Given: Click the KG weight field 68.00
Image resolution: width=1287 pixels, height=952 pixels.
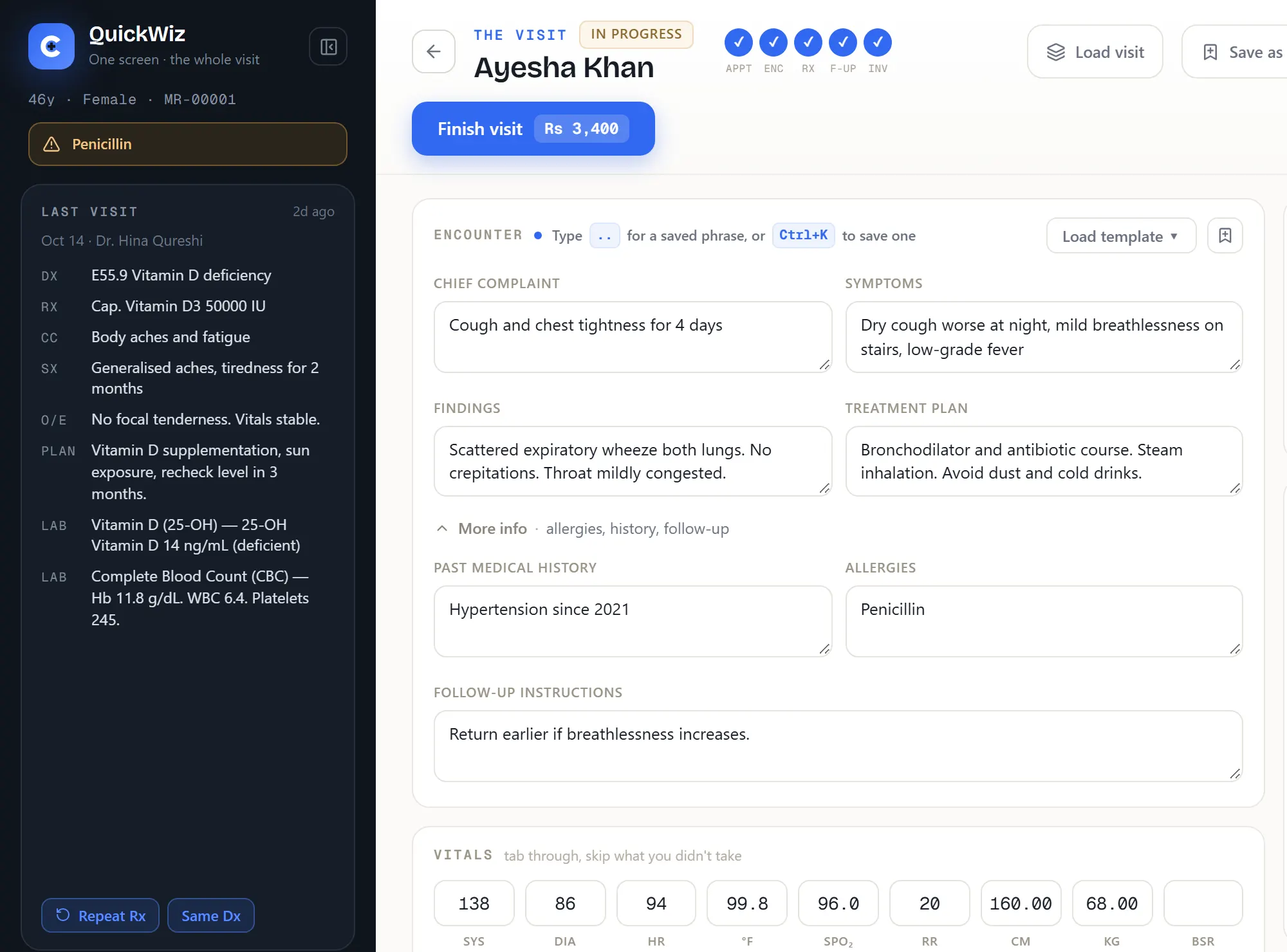Looking at the screenshot, I should click(1112, 903).
